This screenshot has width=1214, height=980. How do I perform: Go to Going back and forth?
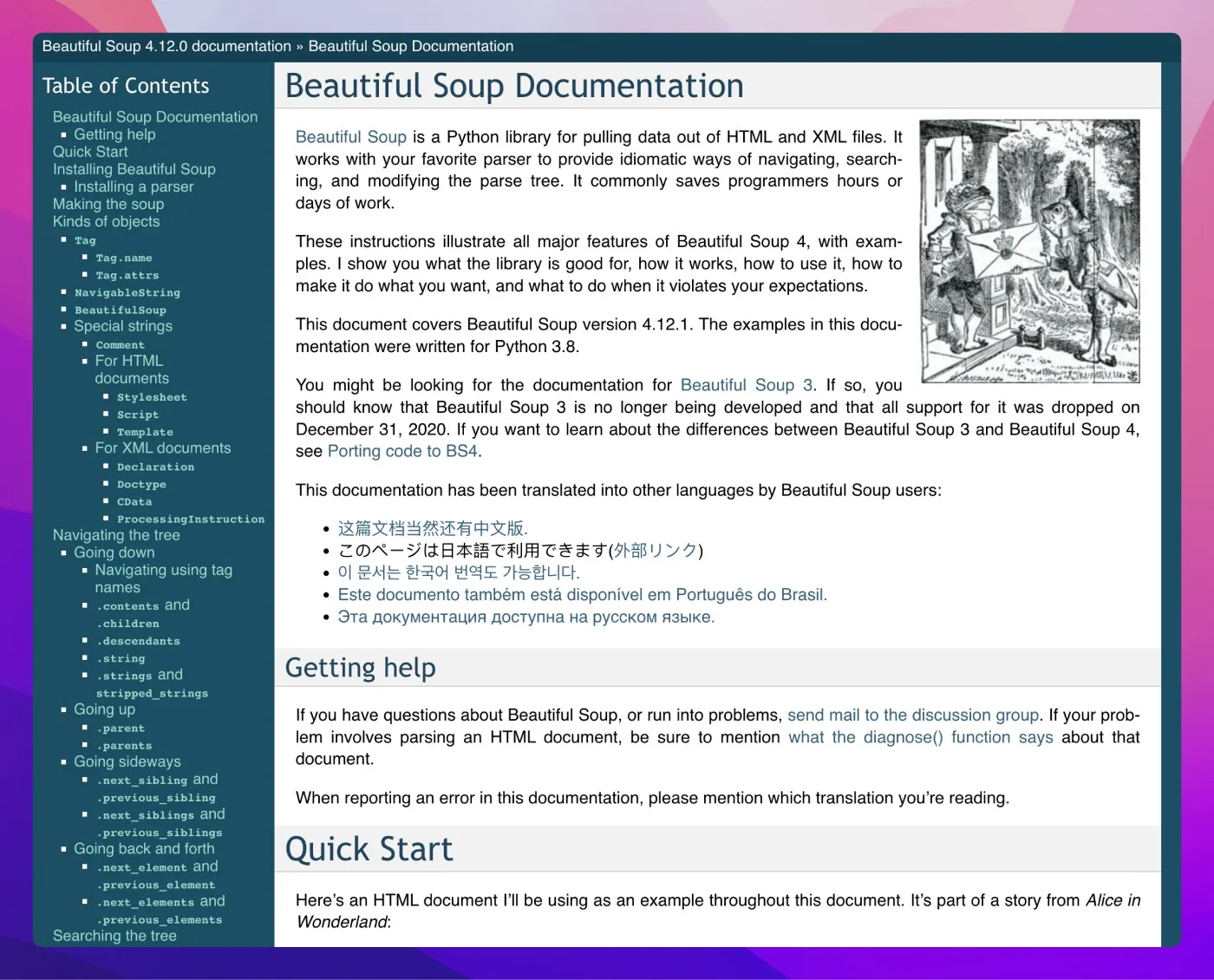point(144,849)
